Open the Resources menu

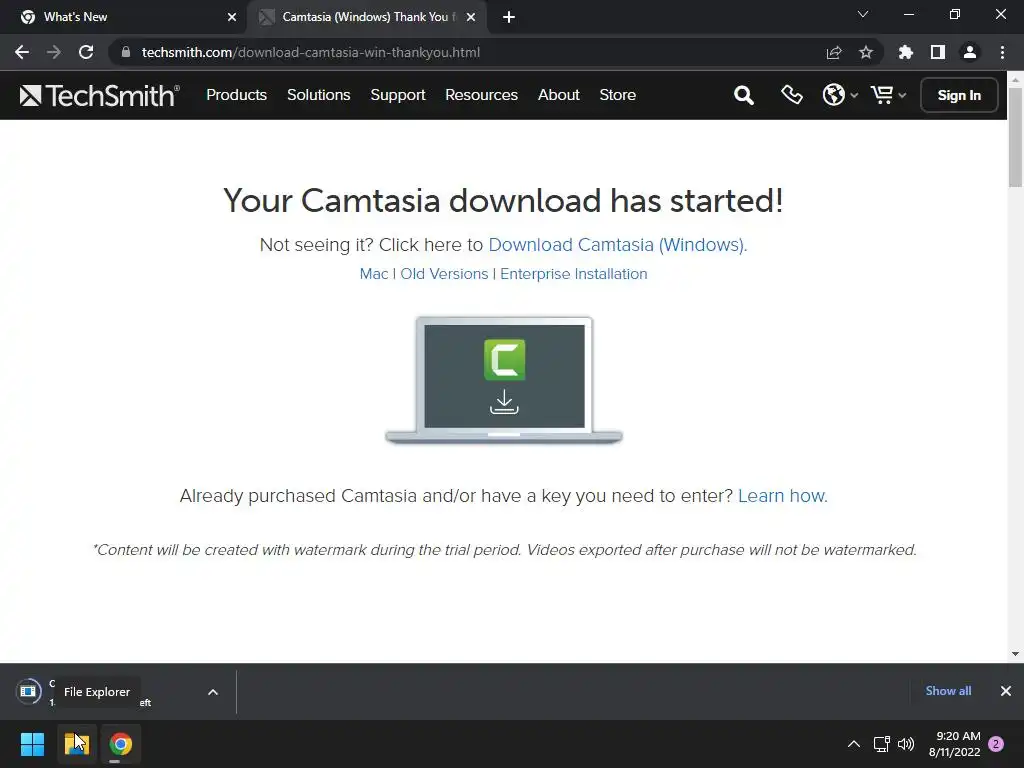(x=481, y=95)
